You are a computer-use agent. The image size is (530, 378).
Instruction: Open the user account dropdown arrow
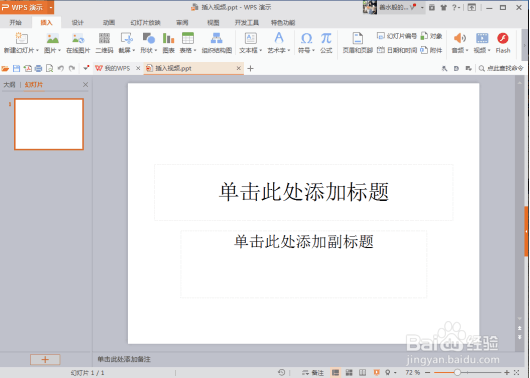[x=422, y=7]
